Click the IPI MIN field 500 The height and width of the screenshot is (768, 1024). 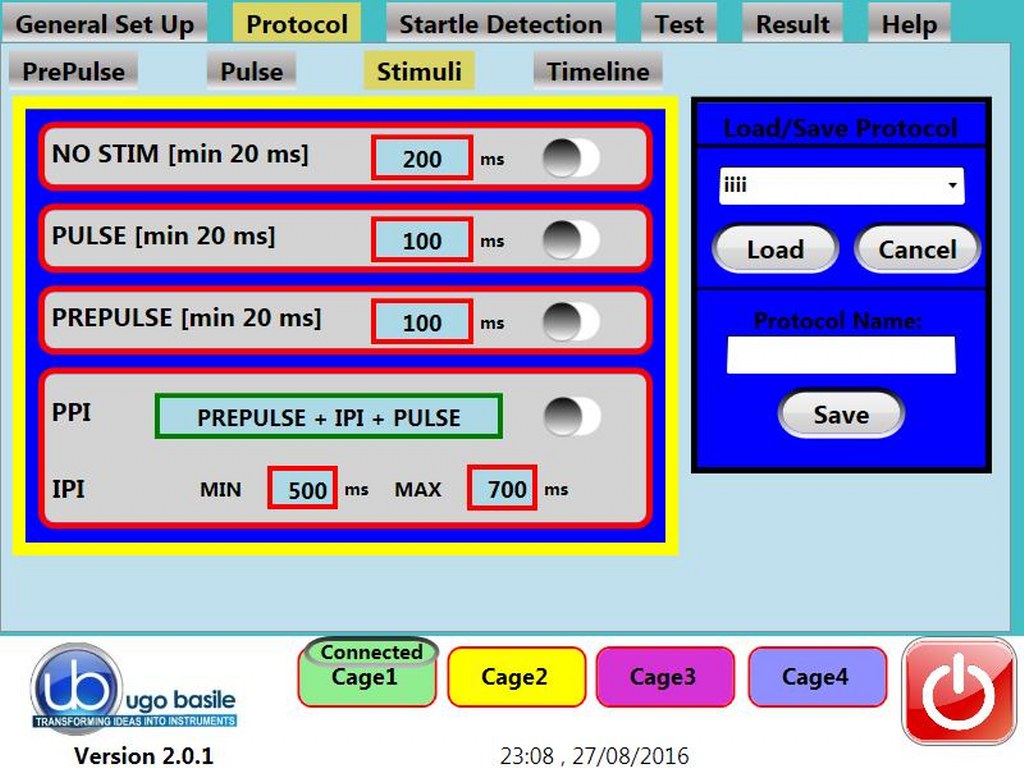coord(302,488)
